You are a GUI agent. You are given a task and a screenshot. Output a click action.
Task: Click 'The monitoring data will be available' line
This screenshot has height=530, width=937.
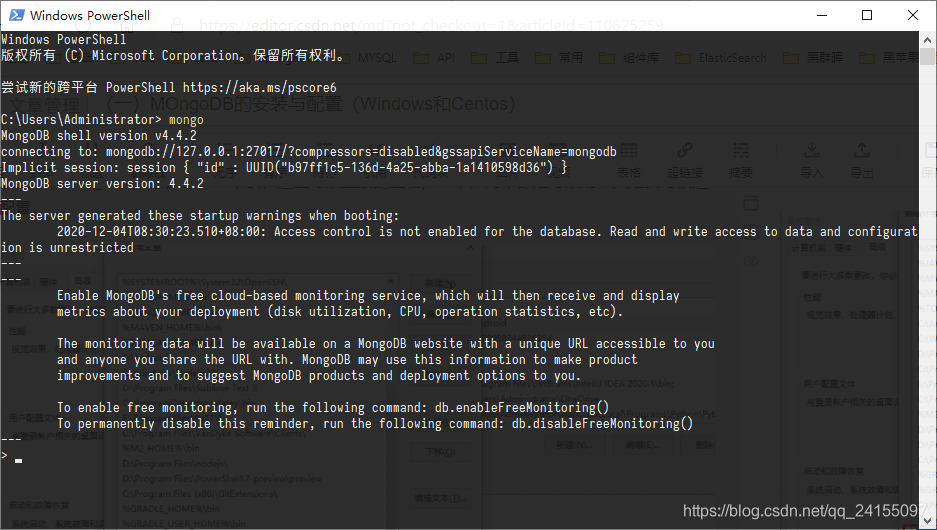pos(385,344)
